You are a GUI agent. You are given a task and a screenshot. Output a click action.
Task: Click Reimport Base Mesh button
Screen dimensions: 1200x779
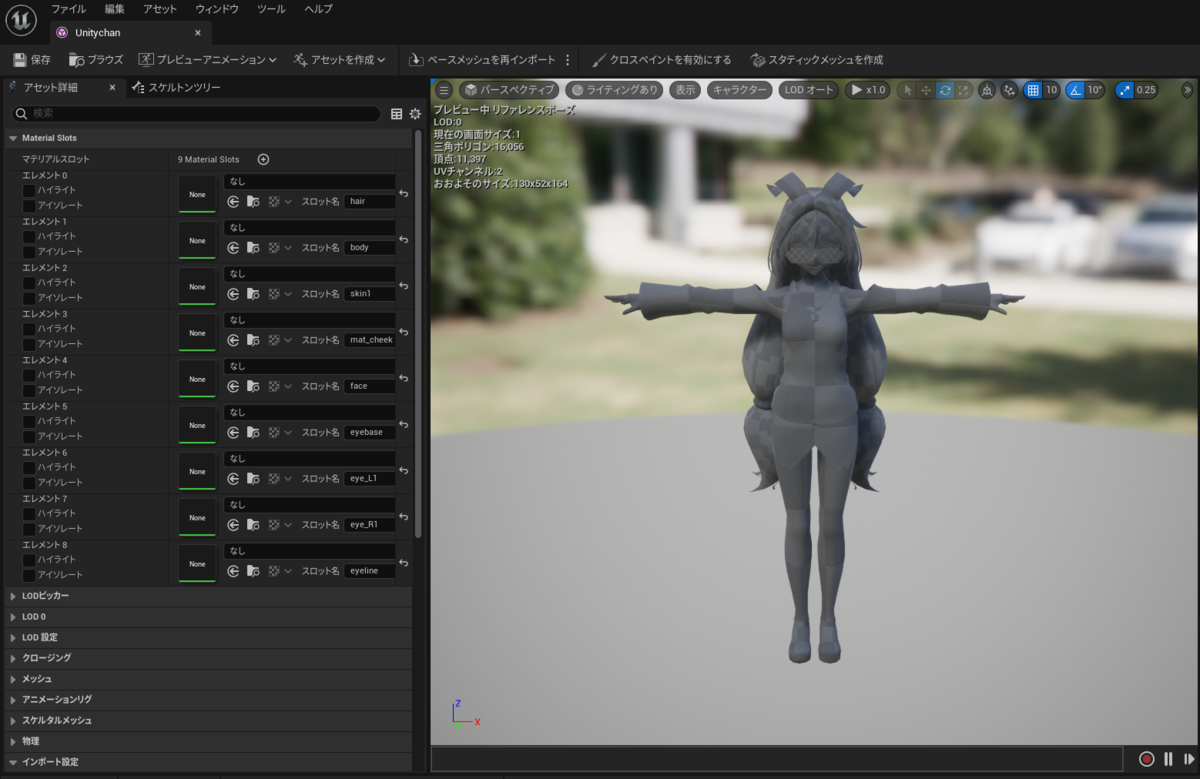483,60
